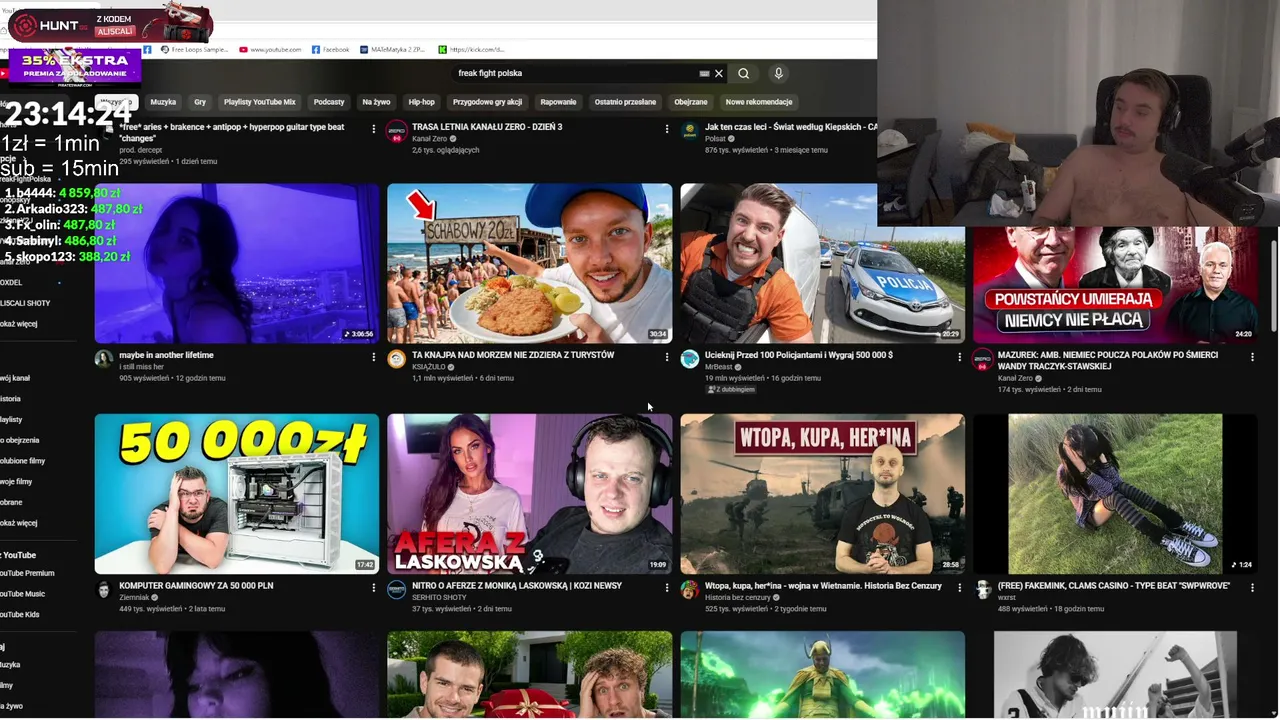Play the '50 000zł' gaming PC thumbnail
Viewport: 1280px width, 720px height.
(237, 494)
